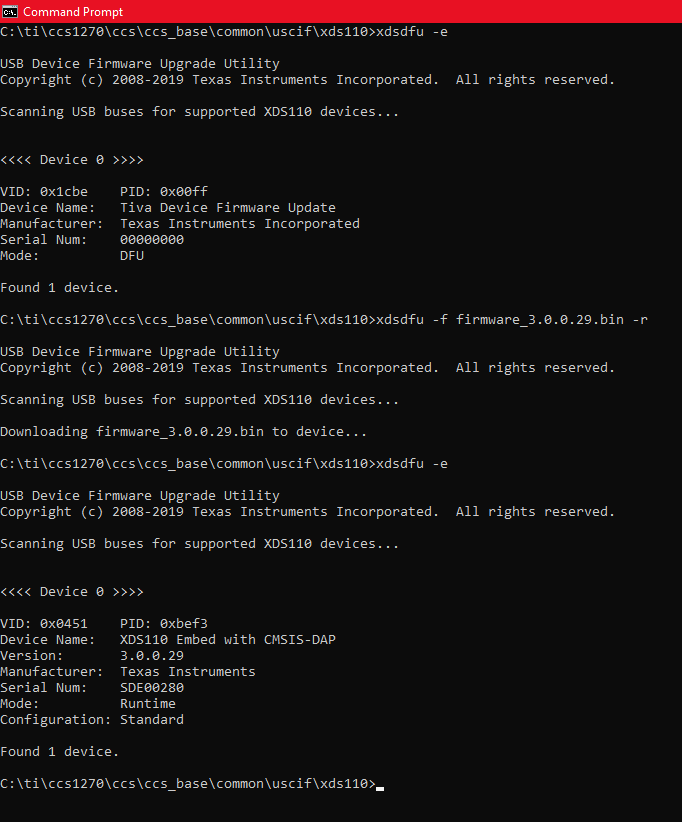Select the XDS110 Embed with CMSIS-DAP name
The image size is (682, 822).
point(227,640)
